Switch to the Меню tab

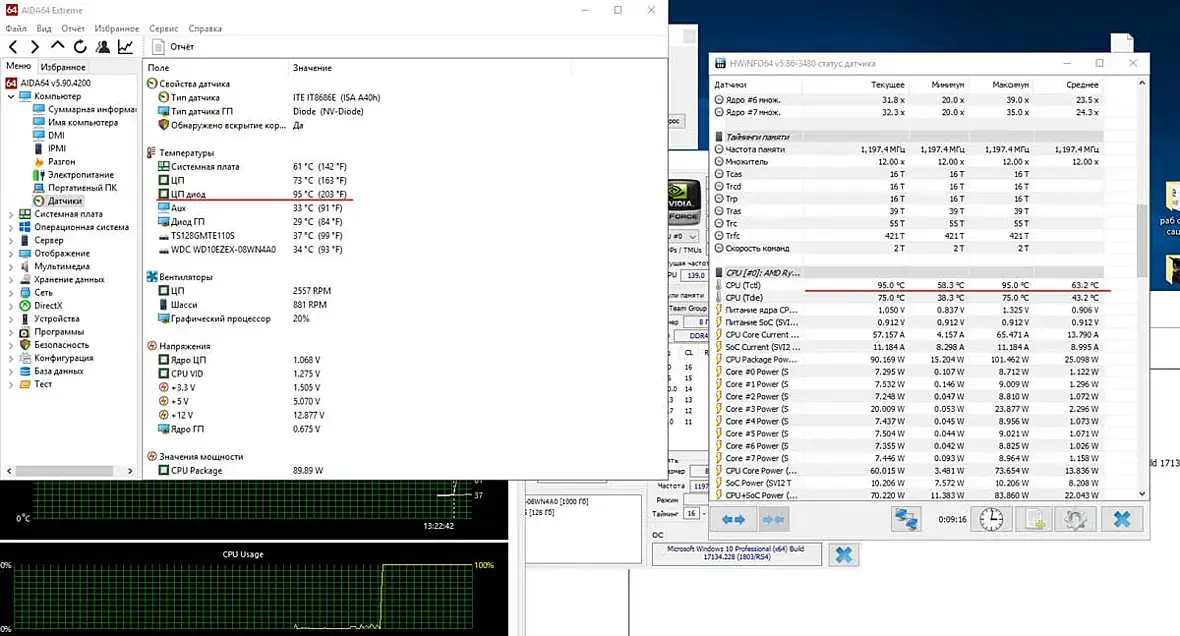pos(19,66)
